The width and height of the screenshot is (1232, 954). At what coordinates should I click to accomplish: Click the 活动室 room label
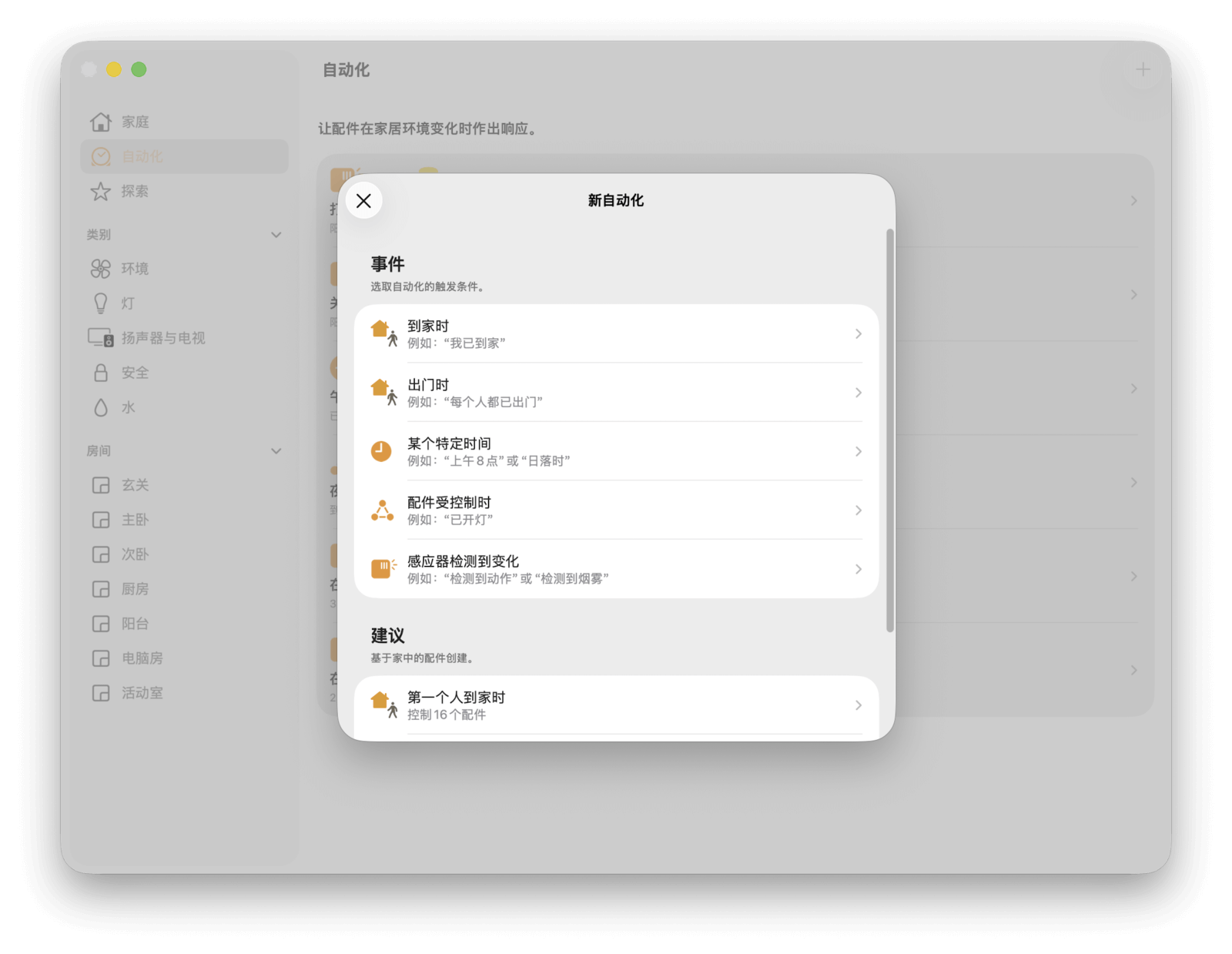(142, 693)
